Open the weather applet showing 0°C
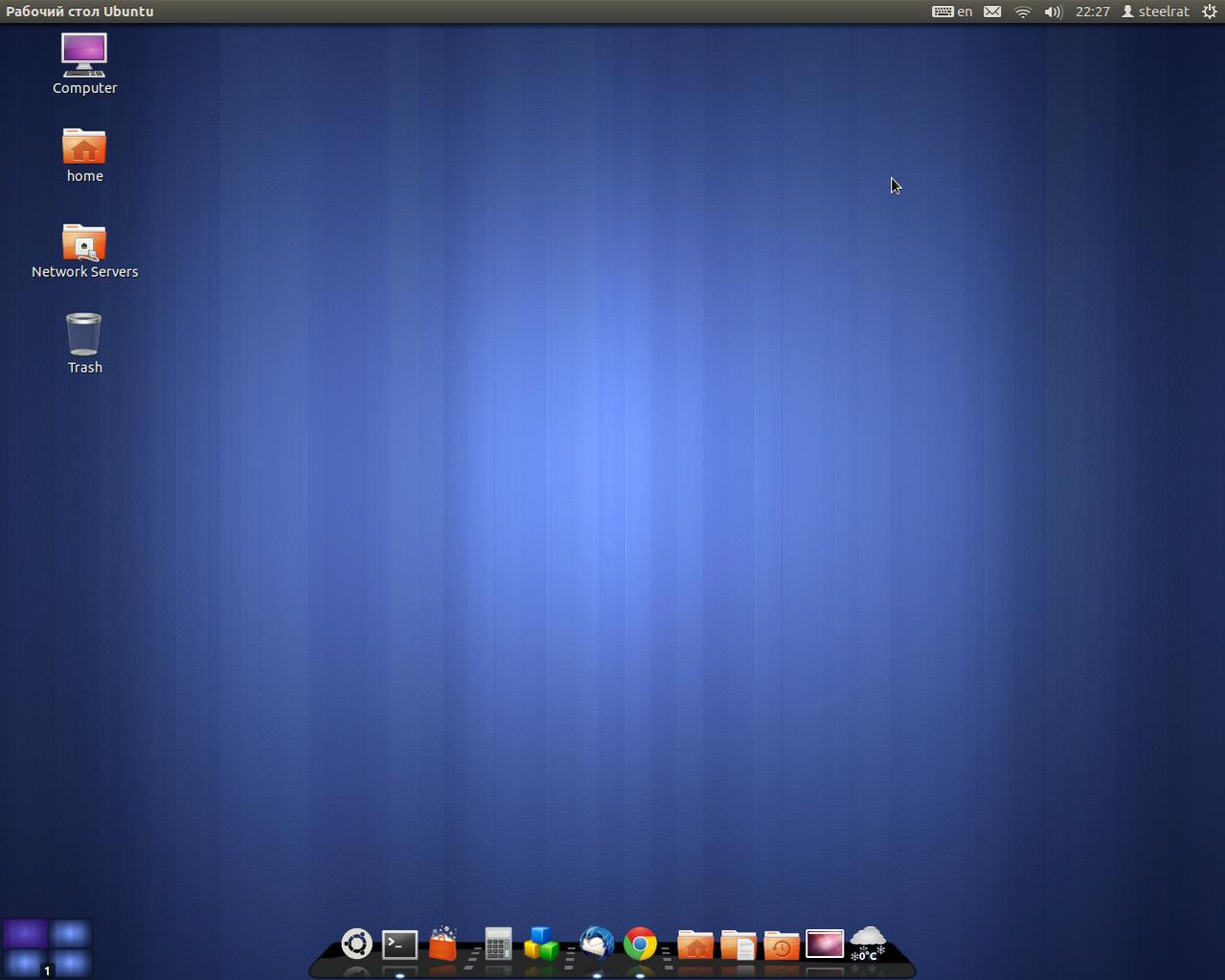1225x980 pixels. pos(868,944)
